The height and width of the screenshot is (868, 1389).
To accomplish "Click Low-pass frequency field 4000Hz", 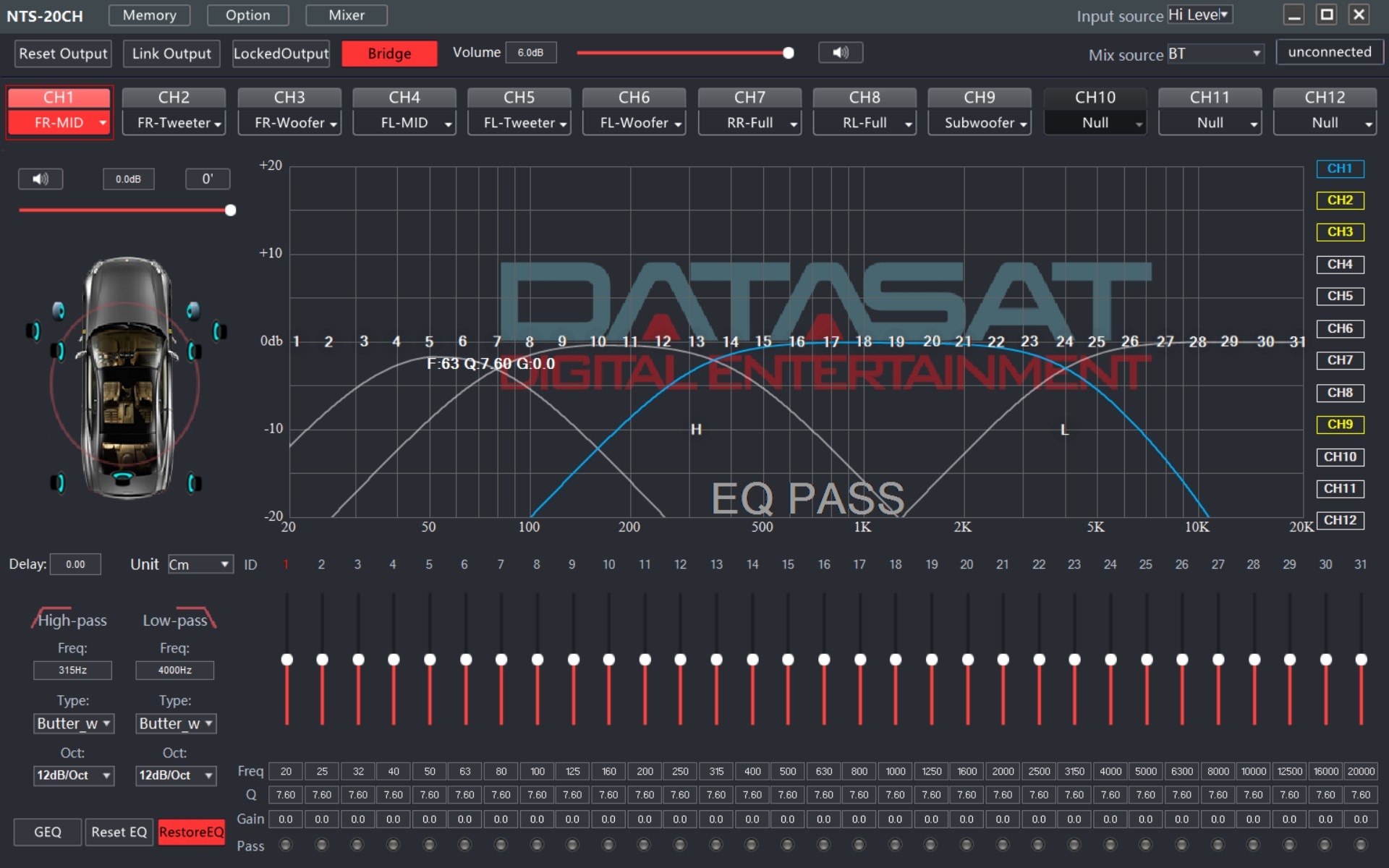I will [x=174, y=671].
